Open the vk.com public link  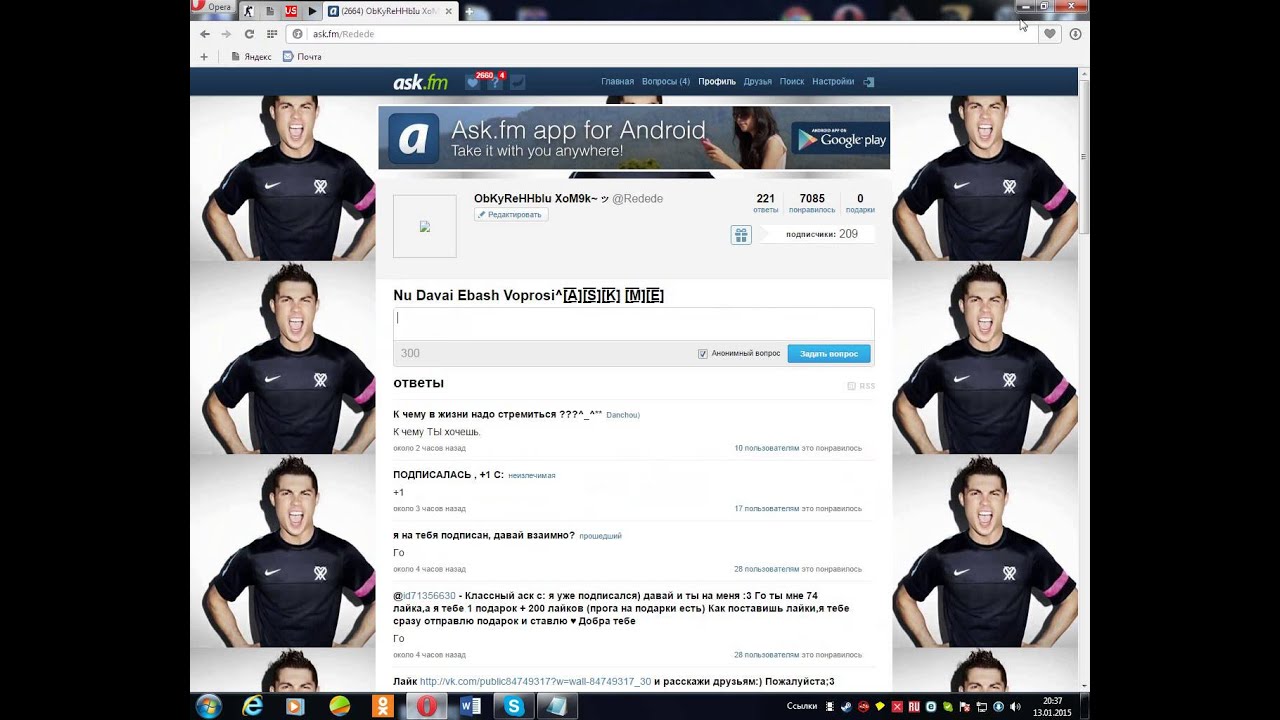[535, 682]
